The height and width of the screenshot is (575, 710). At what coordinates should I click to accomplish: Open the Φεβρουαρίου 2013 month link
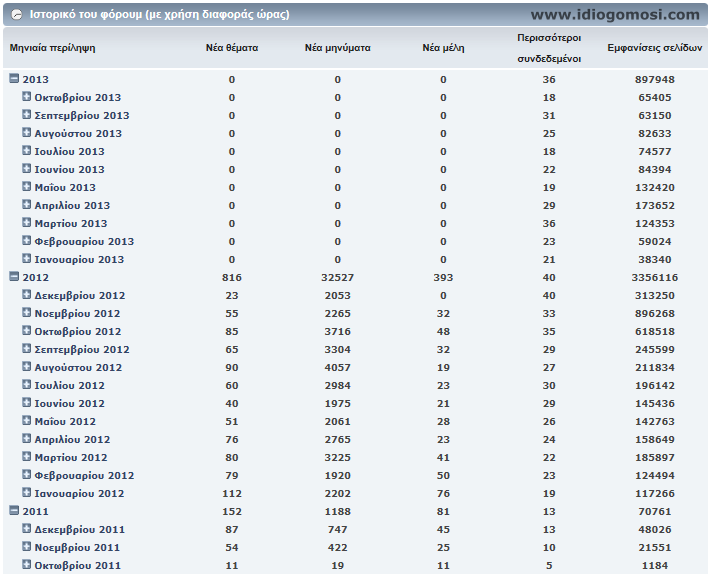84,241
